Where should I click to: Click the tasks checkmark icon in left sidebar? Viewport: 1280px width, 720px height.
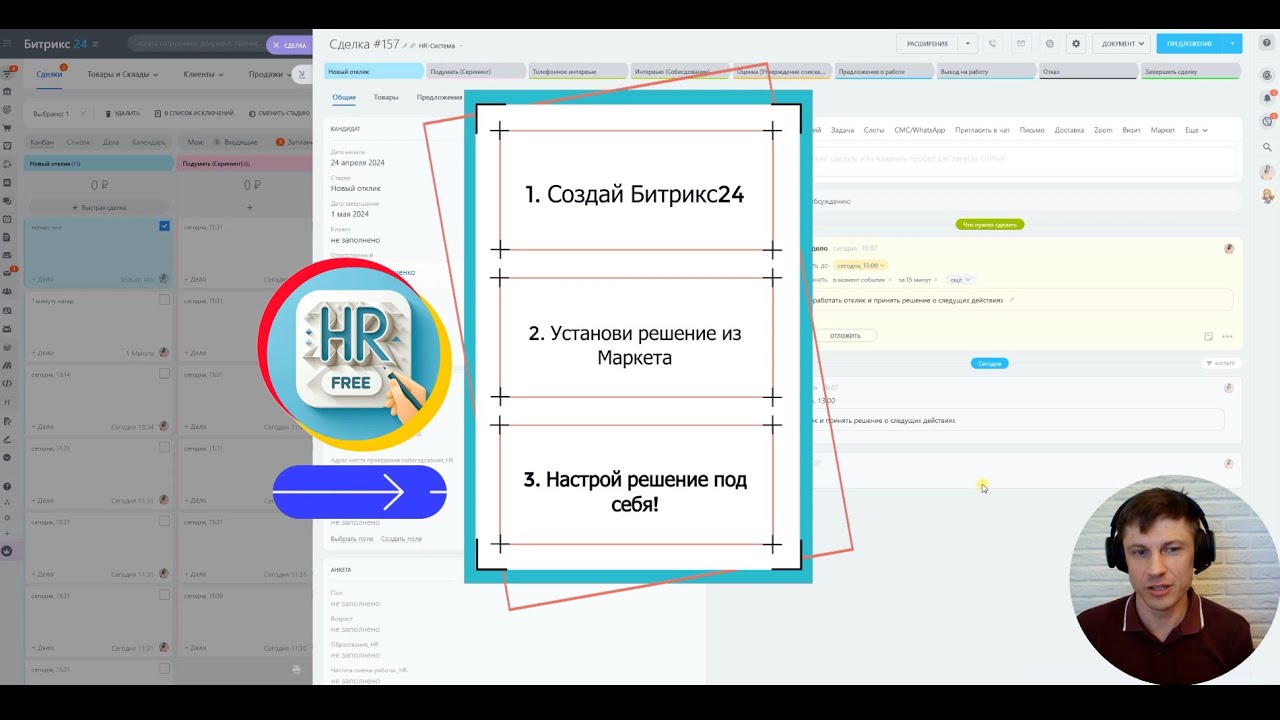[x=7, y=146]
